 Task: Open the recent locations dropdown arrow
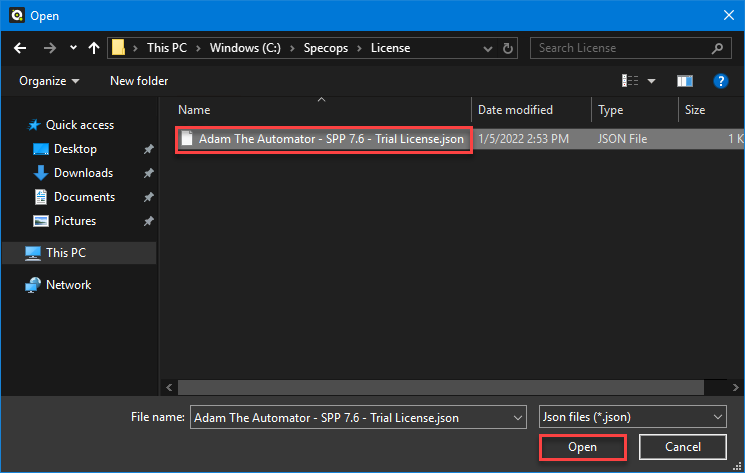point(73,47)
